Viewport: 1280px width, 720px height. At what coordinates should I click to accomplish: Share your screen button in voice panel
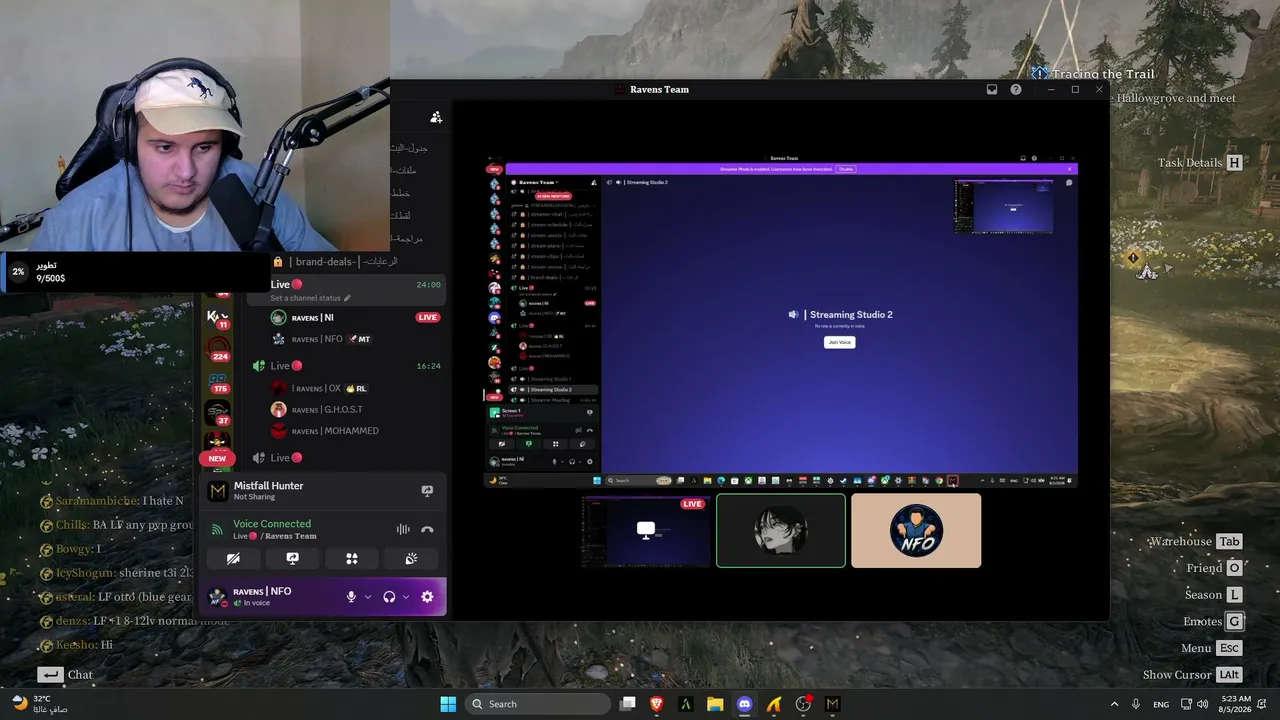[292, 559]
